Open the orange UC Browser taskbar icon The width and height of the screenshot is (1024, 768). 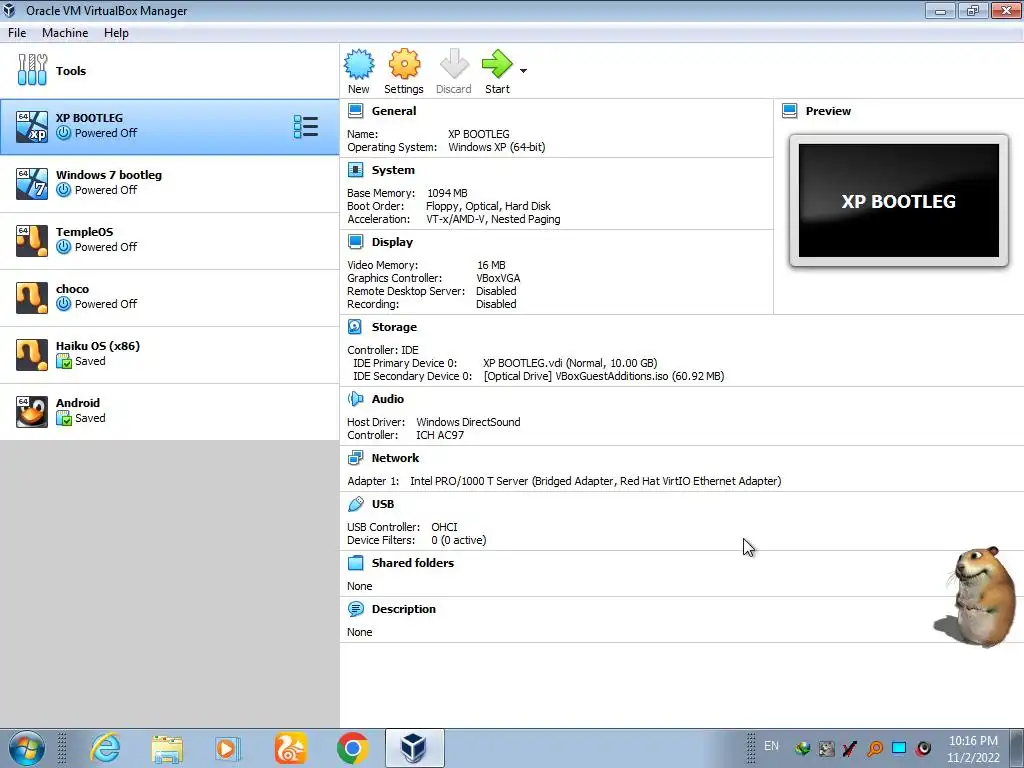pyautogui.click(x=291, y=748)
